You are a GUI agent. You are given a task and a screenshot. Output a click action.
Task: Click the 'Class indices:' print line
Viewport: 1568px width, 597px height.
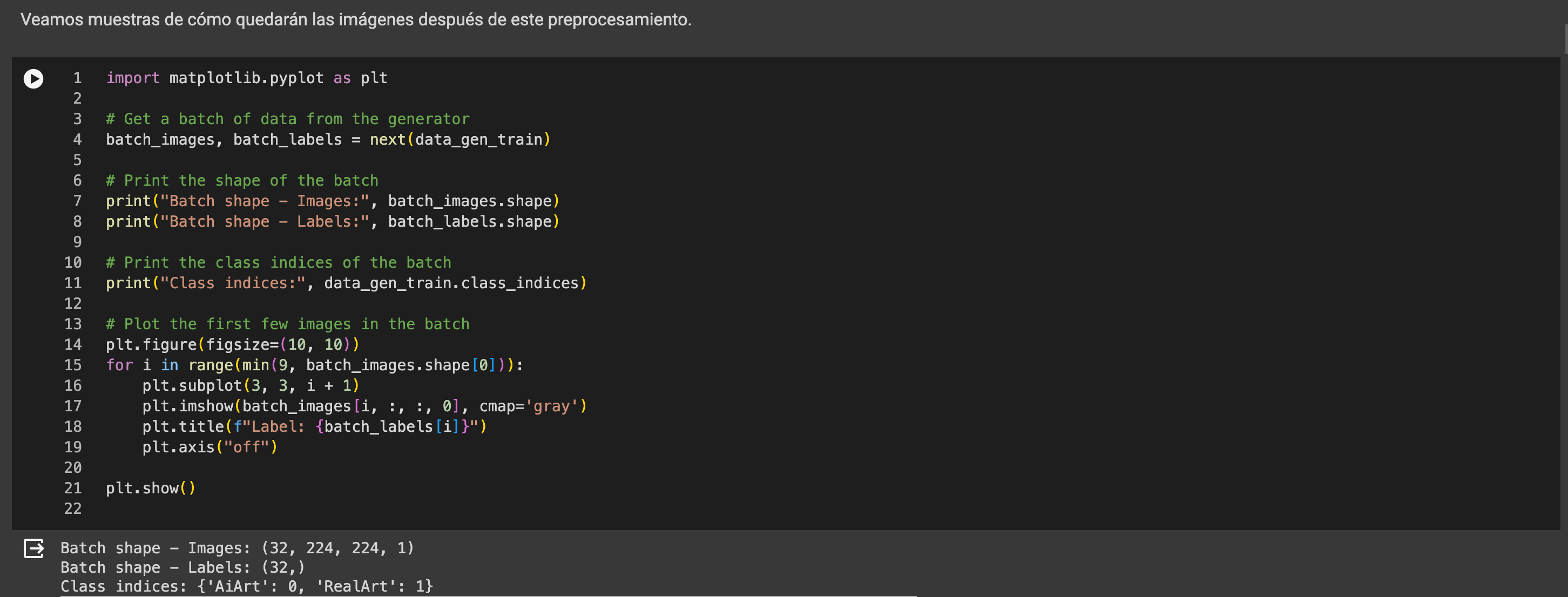tap(345, 283)
